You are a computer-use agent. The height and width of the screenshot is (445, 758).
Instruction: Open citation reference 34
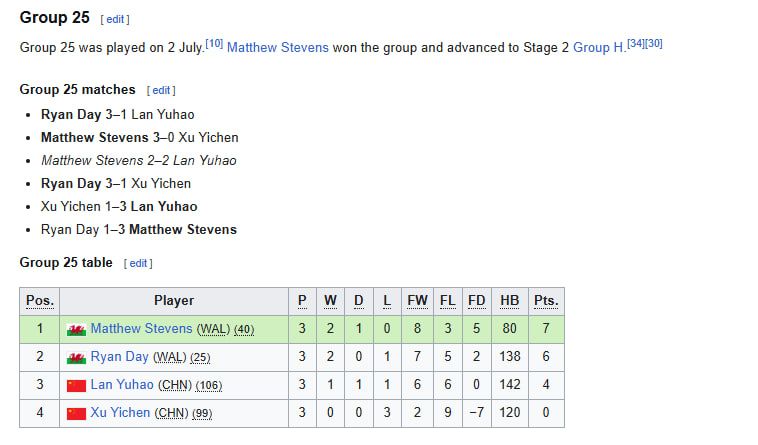point(636,43)
